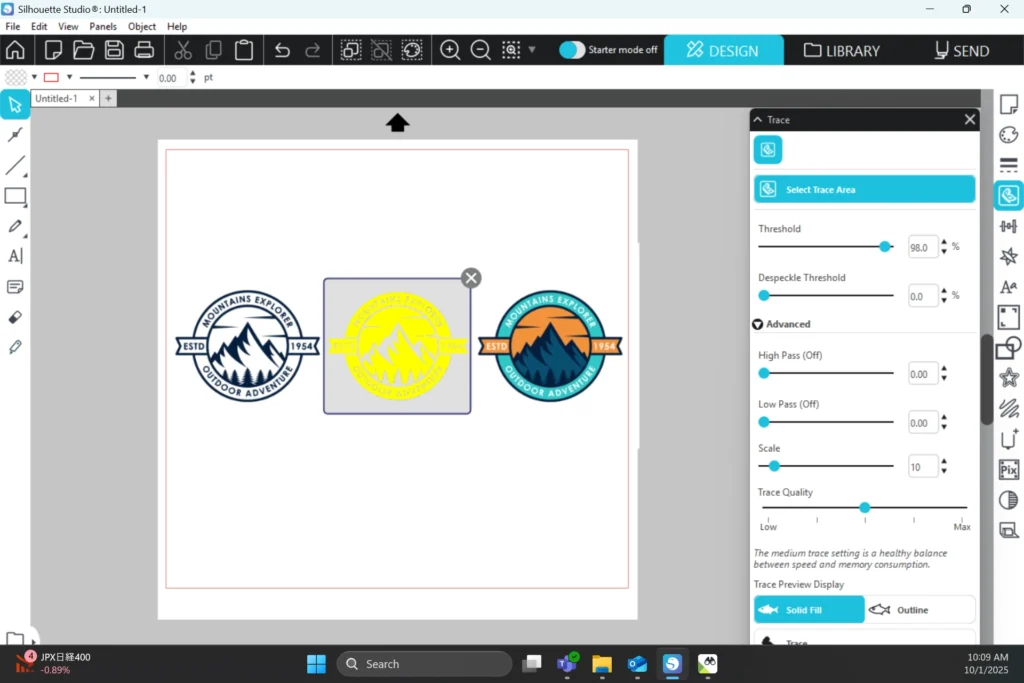Select Outline trace preview display
The height and width of the screenshot is (683, 1024).
pyautogui.click(x=919, y=610)
